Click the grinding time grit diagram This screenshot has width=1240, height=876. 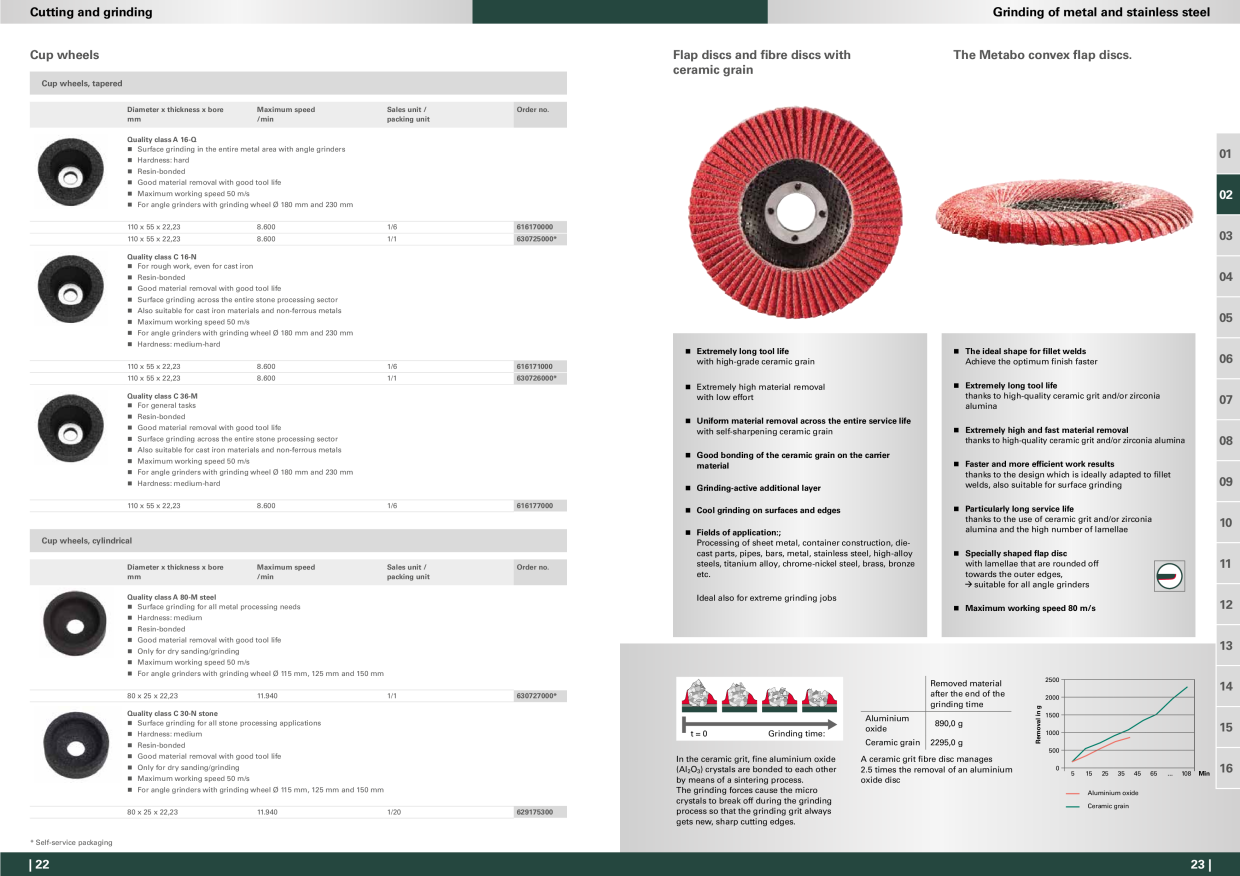point(760,709)
